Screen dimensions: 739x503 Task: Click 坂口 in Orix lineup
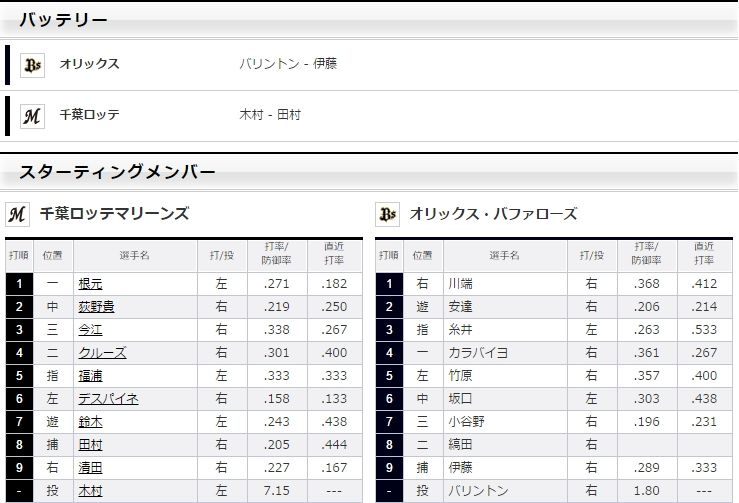[x=460, y=399]
